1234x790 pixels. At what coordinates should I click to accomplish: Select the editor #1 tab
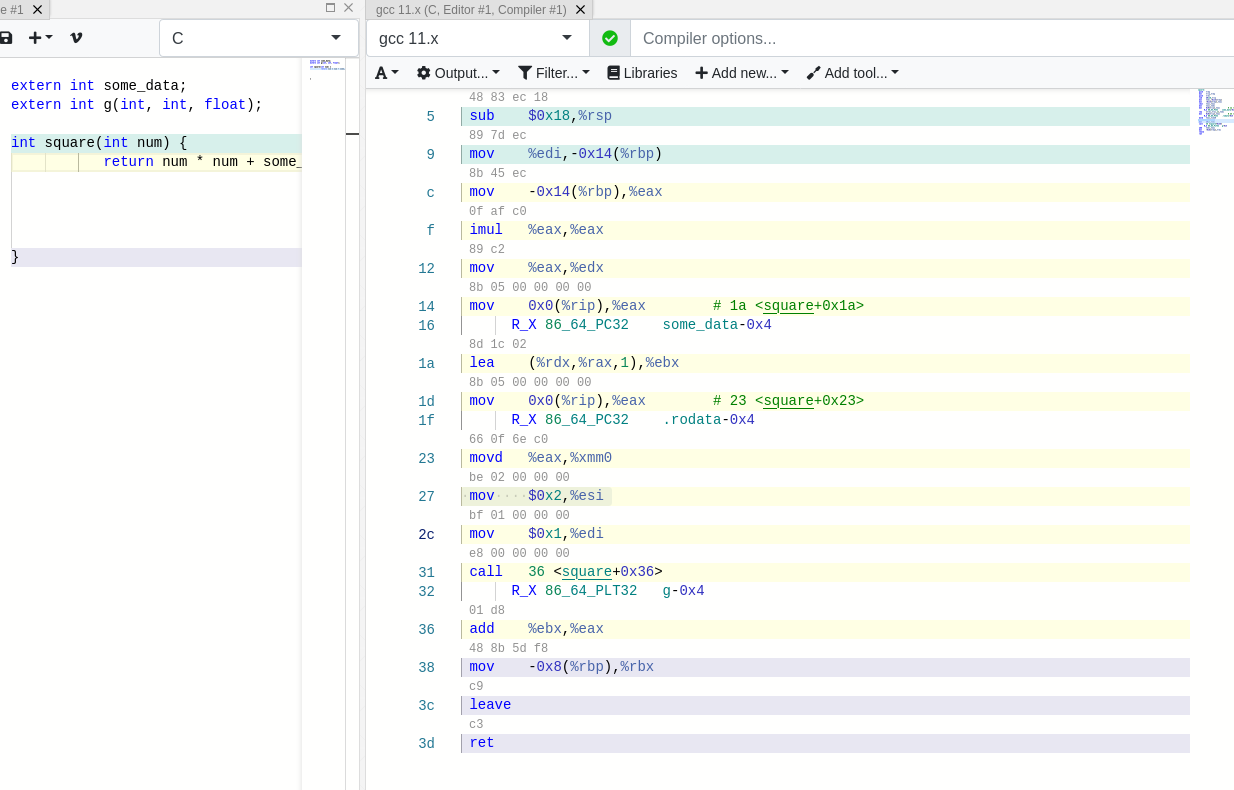pos(12,9)
